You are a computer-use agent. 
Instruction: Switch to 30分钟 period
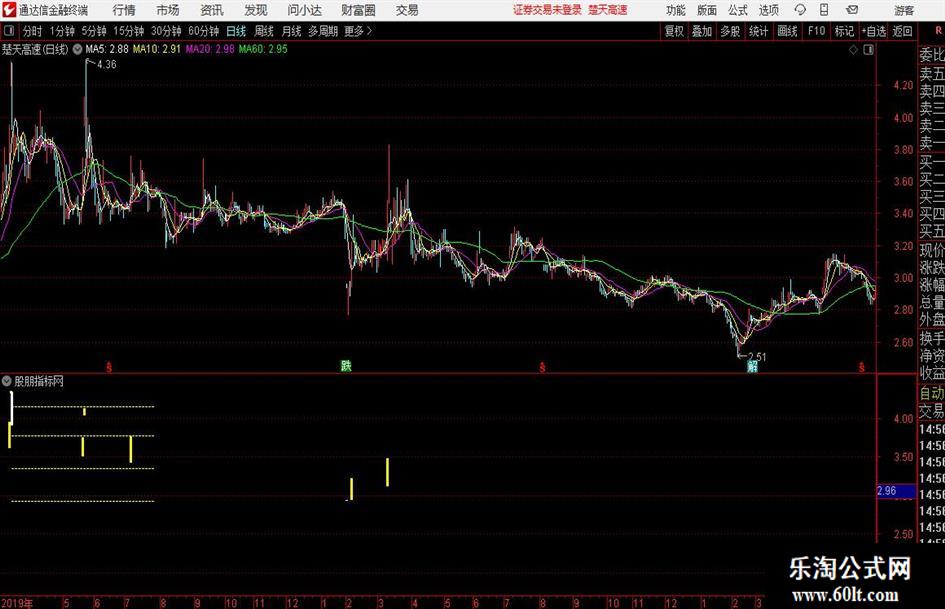[166, 31]
